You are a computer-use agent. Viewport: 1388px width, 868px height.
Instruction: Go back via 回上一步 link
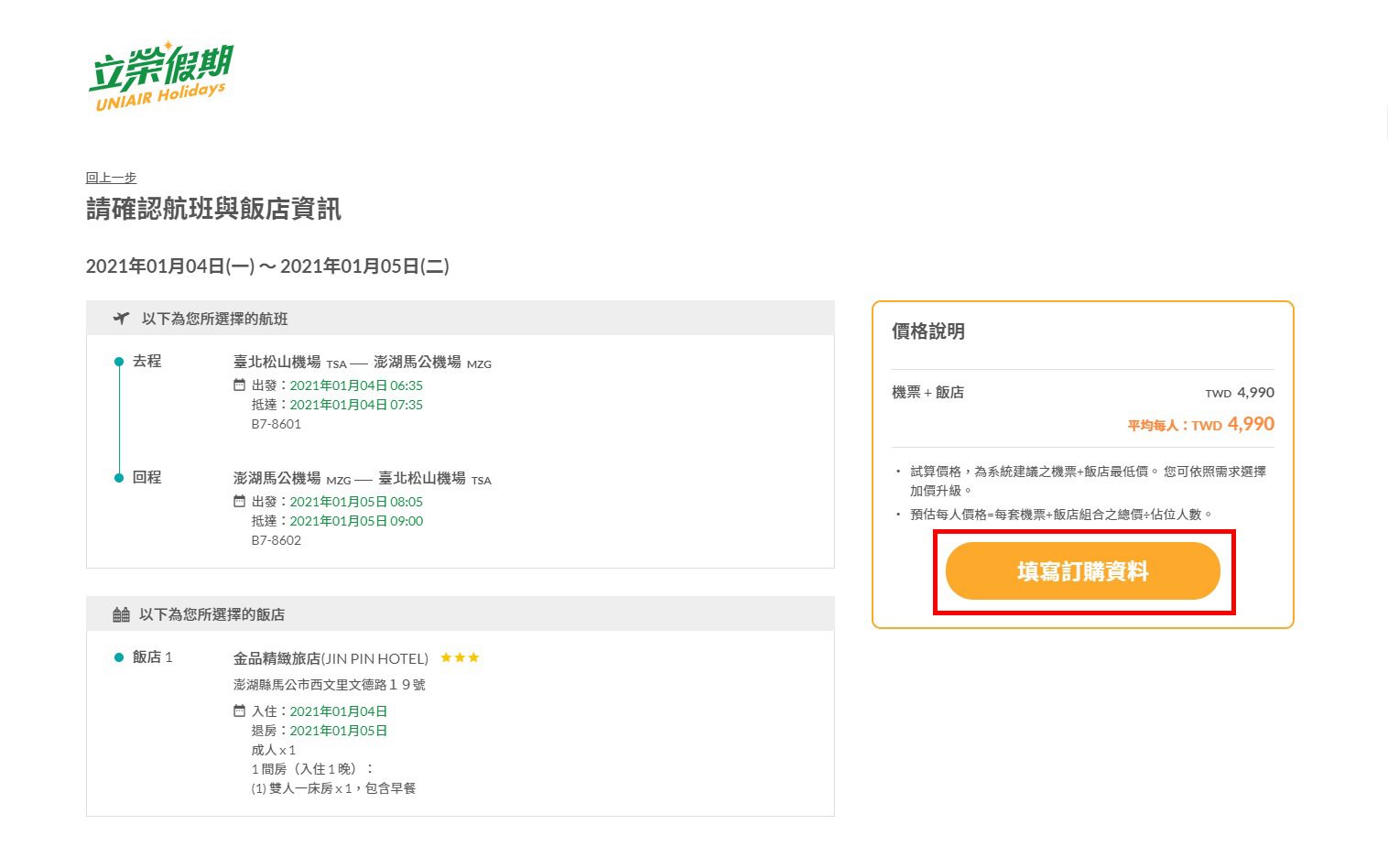(x=111, y=178)
